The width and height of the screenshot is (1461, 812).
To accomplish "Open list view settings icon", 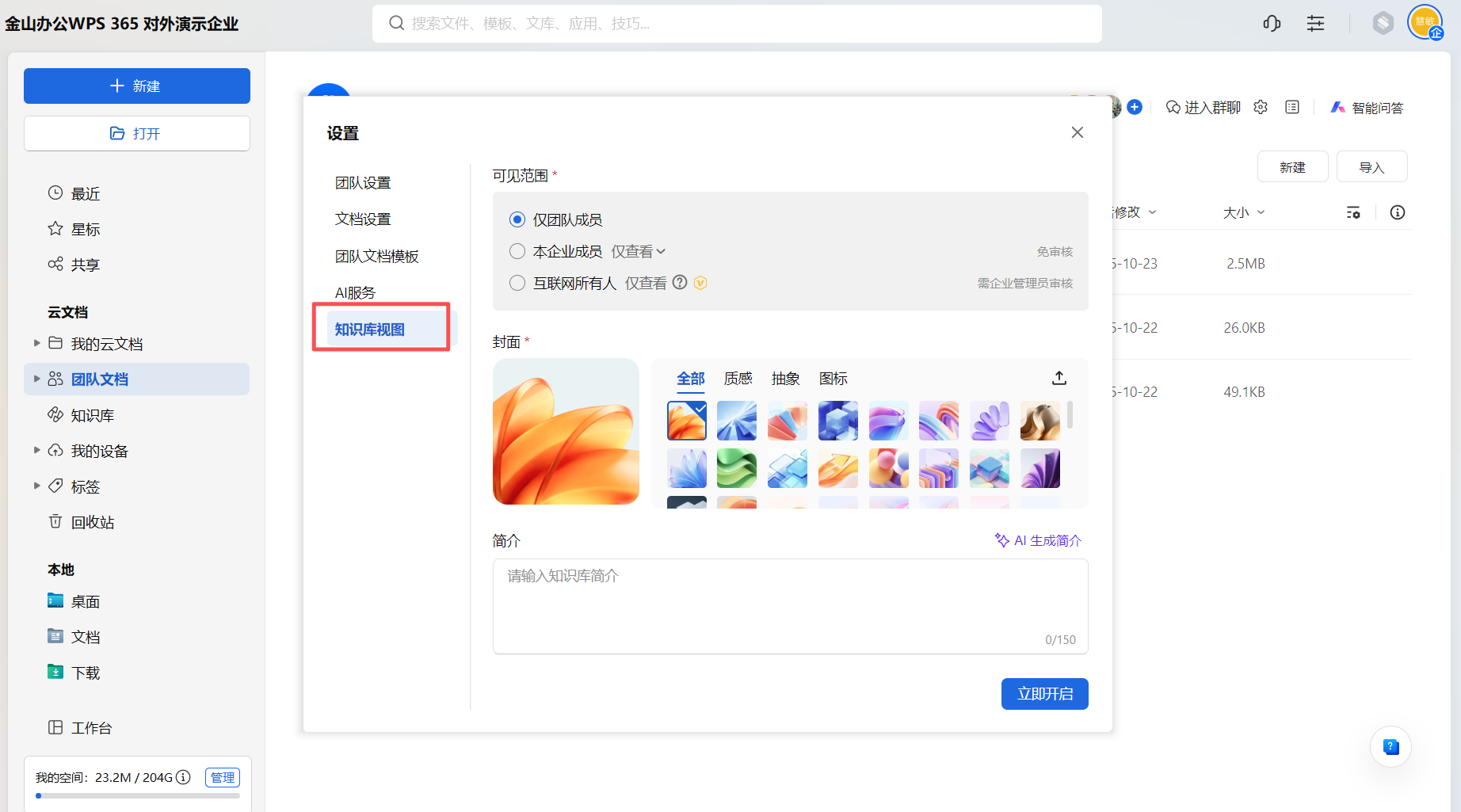I will tap(1353, 212).
